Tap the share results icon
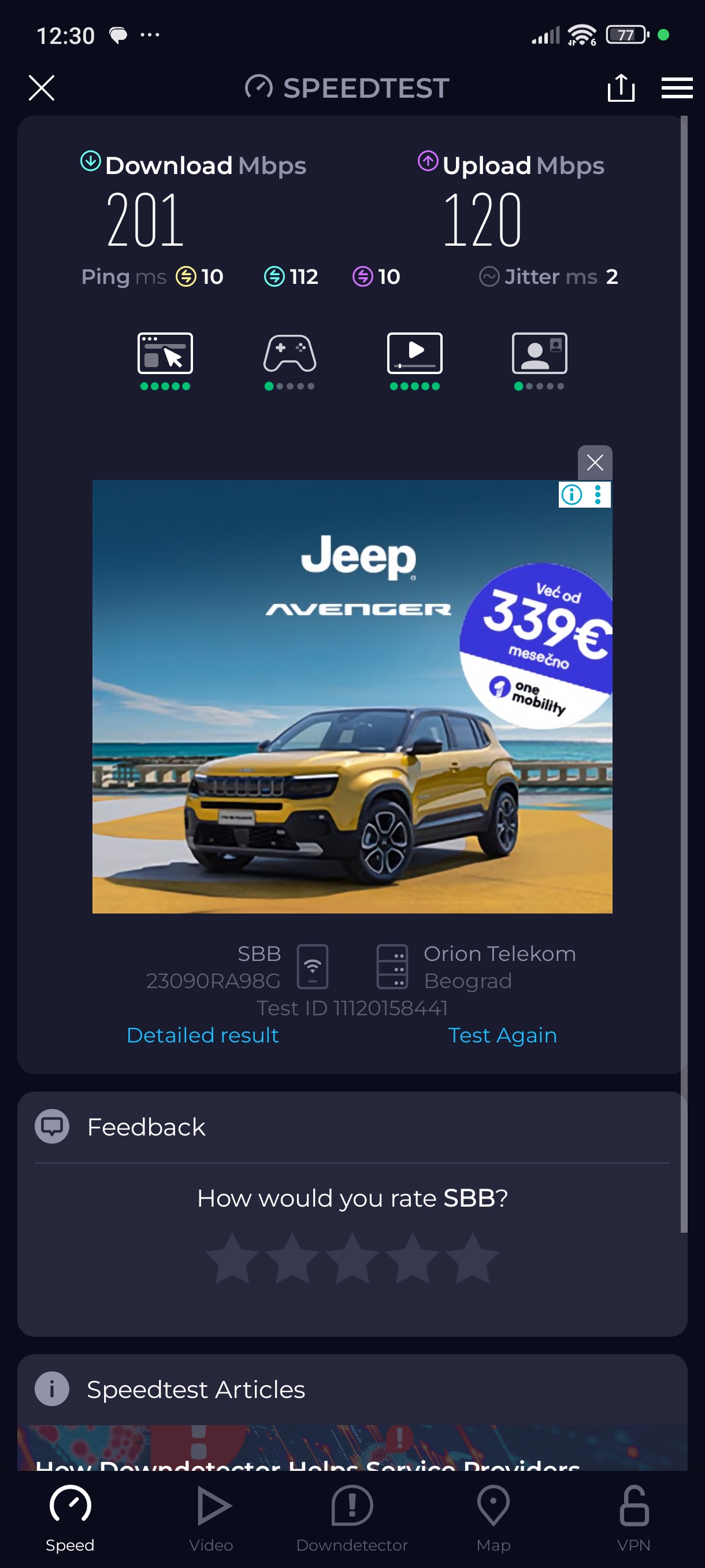 621,88
